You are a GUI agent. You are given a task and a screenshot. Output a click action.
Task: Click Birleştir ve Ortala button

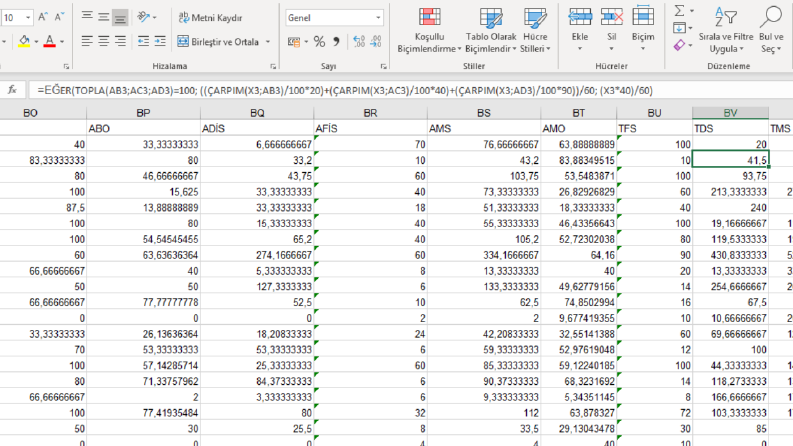(218, 41)
